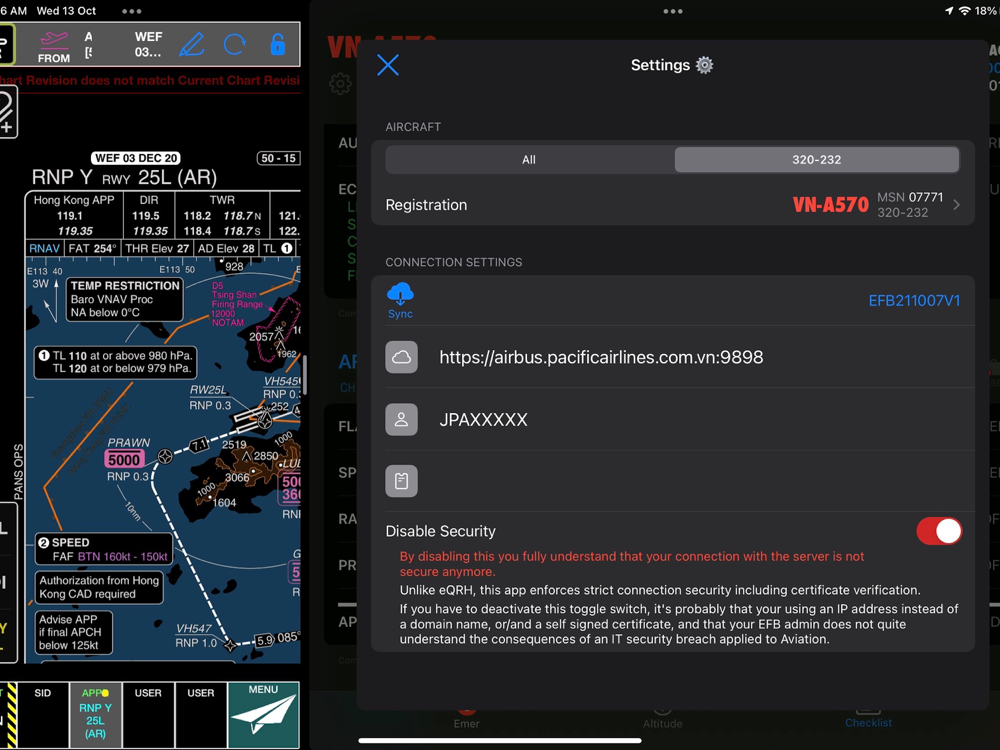Edit the airbus.pacificairlines.com.vn server URL field
1000x750 pixels.
coord(601,357)
